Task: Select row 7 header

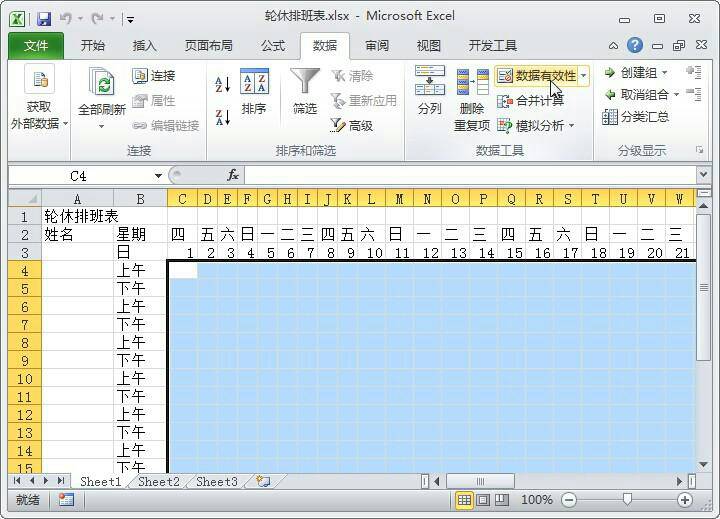Action: [25, 325]
